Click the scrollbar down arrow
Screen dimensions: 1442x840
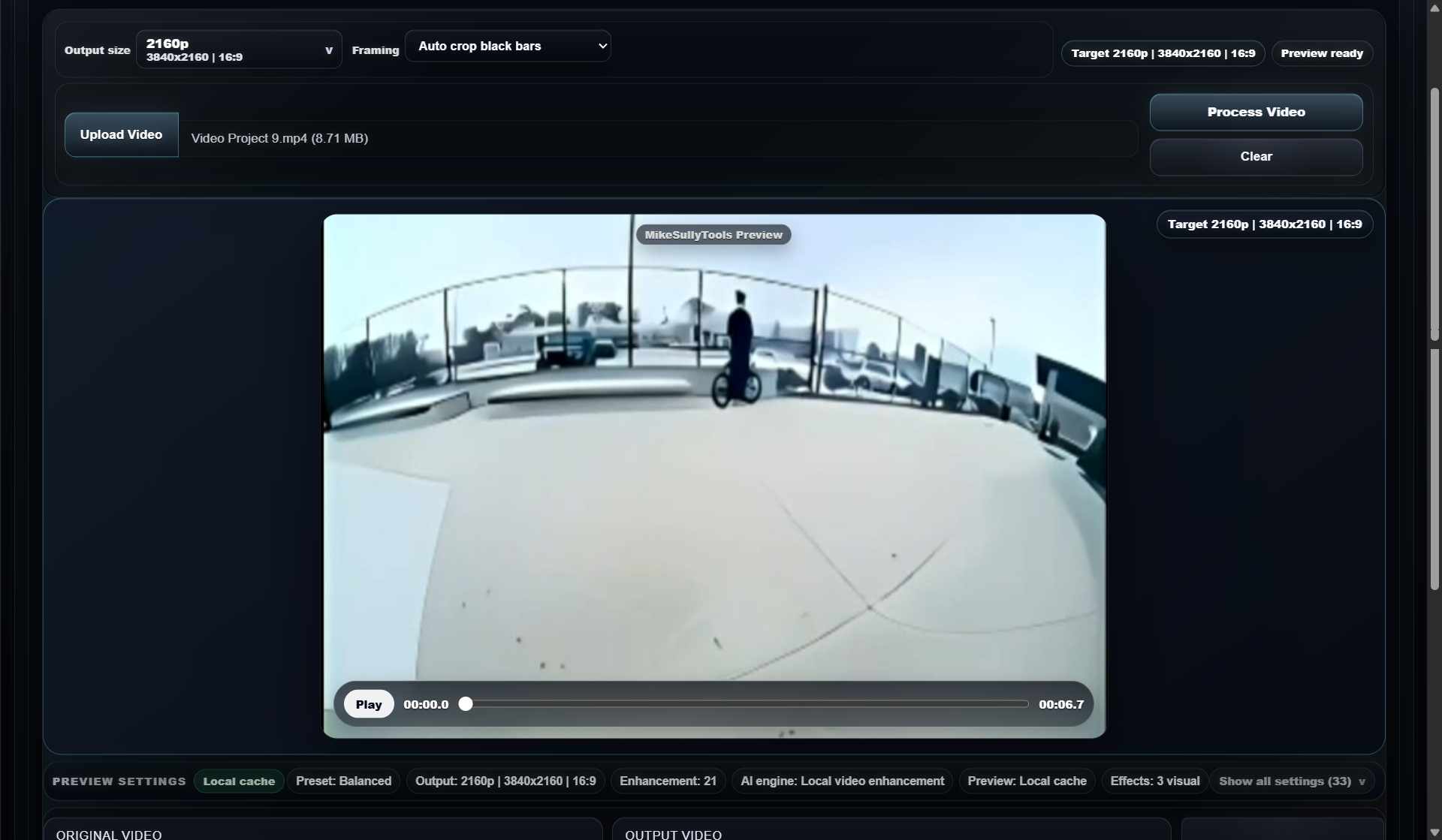[1434, 832]
